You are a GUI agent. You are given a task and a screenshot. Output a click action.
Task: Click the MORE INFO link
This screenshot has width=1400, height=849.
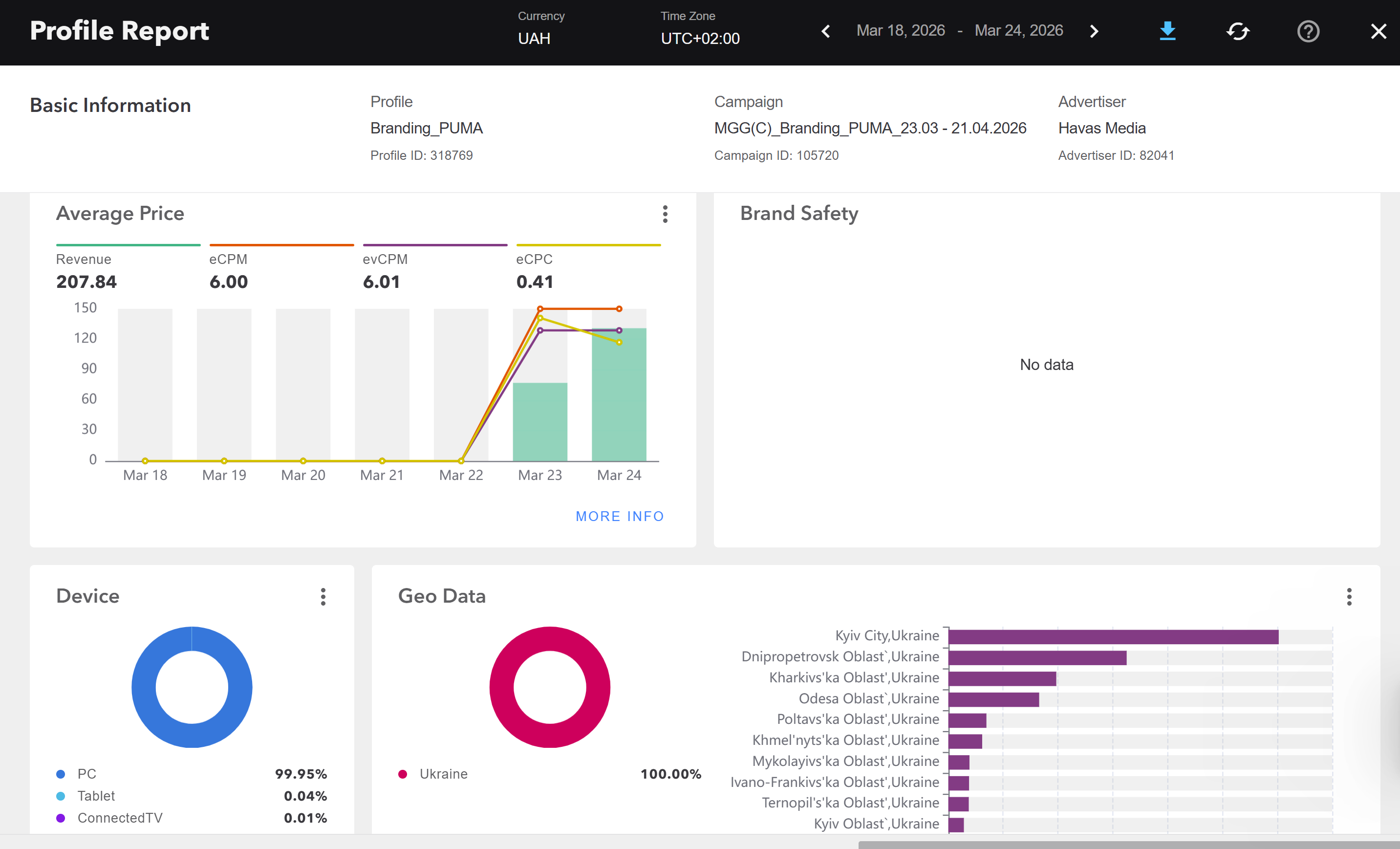(x=619, y=516)
